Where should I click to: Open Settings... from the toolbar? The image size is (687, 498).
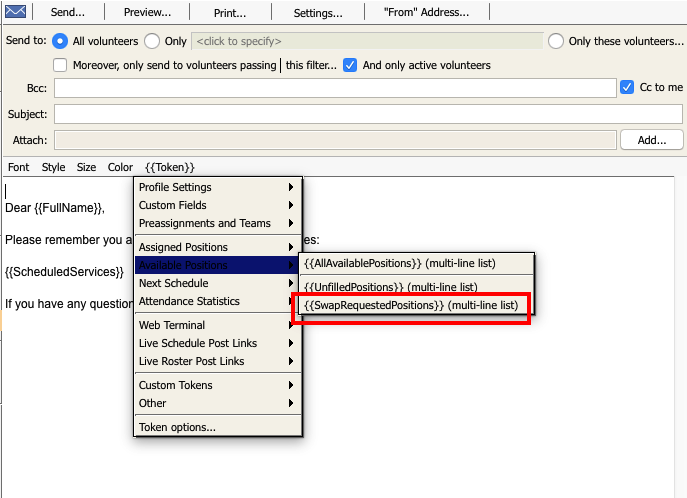tap(318, 13)
